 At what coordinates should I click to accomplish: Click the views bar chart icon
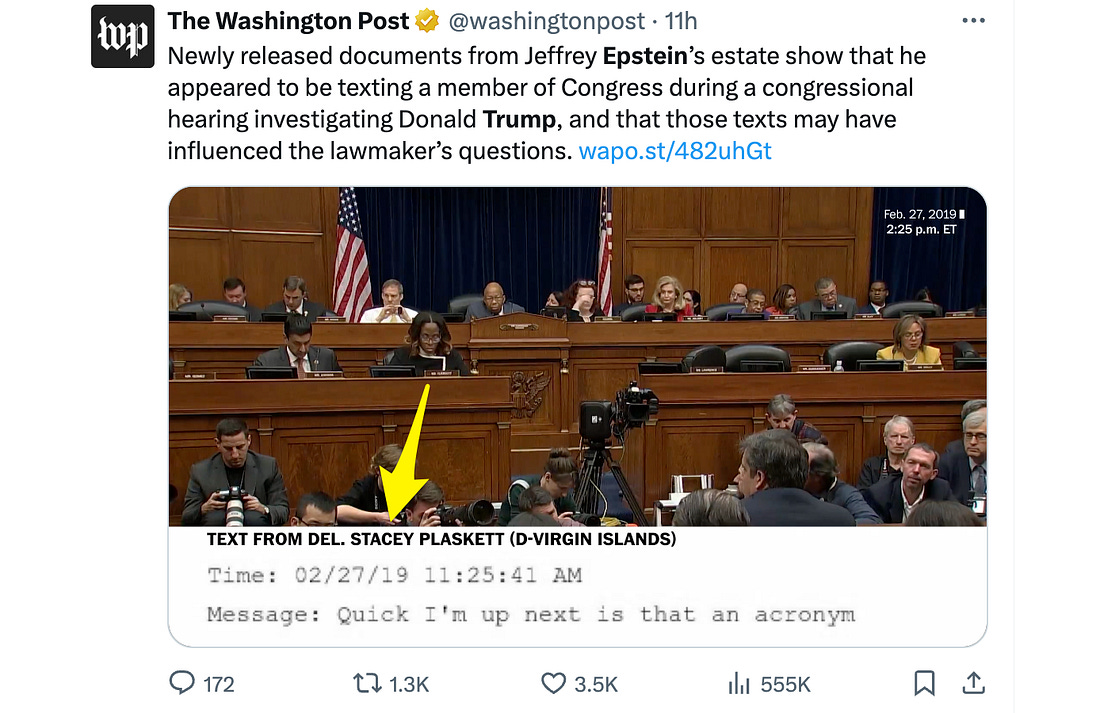click(x=738, y=683)
